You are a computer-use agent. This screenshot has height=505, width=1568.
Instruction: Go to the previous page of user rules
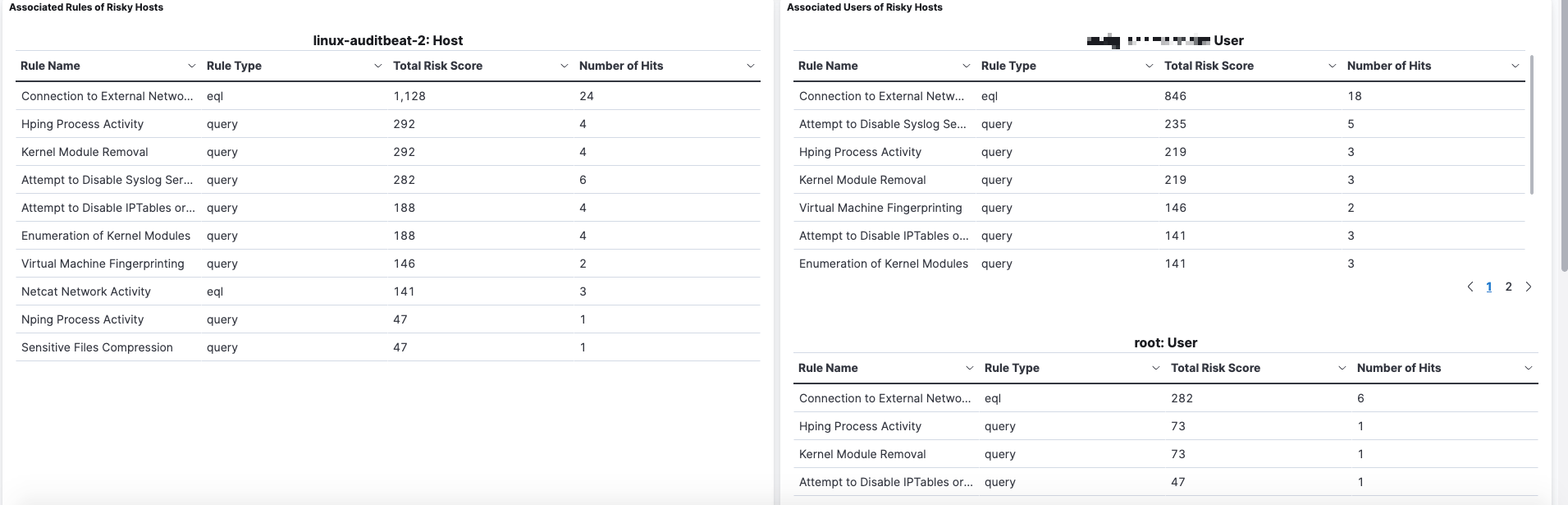1470,287
